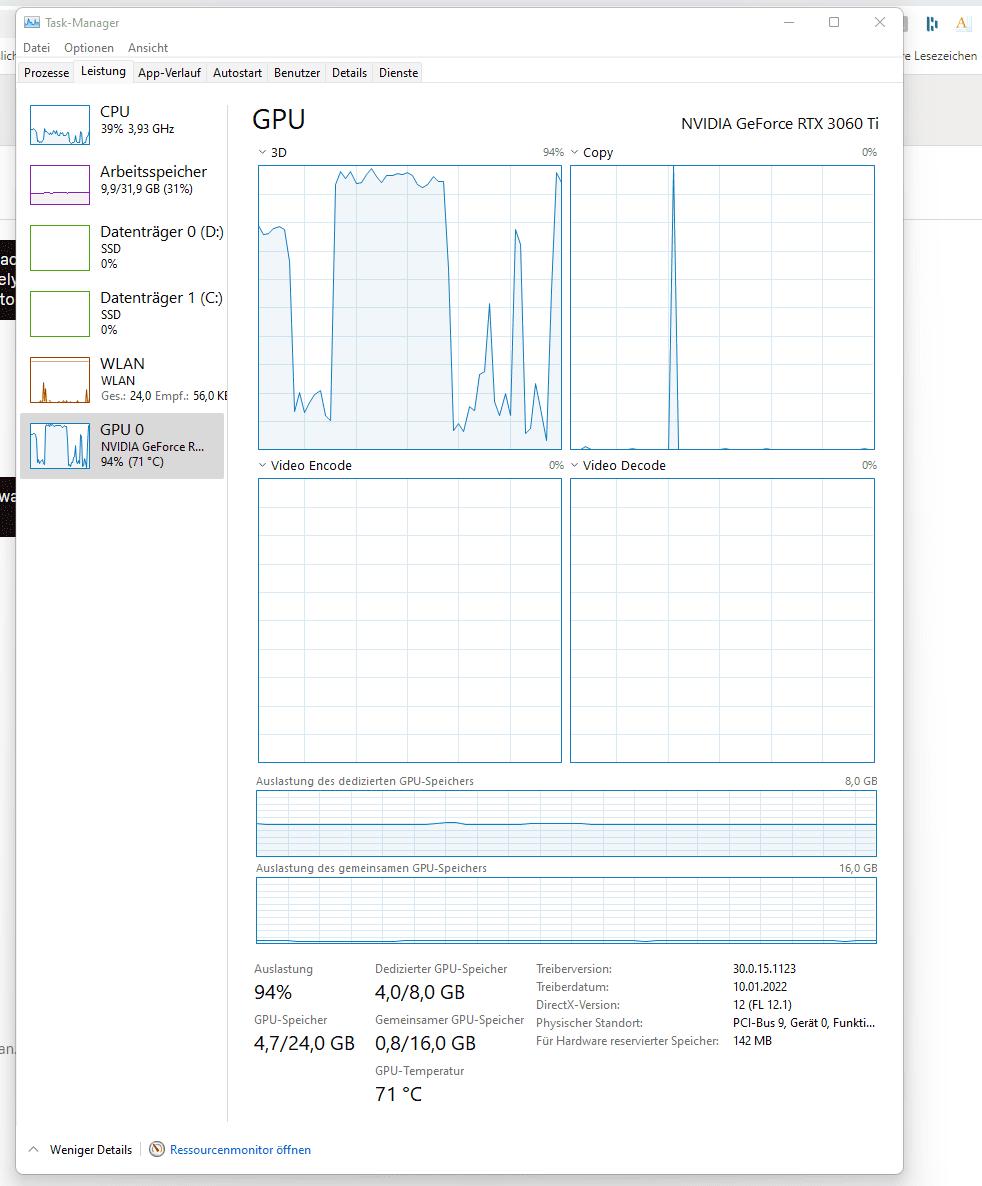Switch to the Benutzer tab

click(297, 73)
